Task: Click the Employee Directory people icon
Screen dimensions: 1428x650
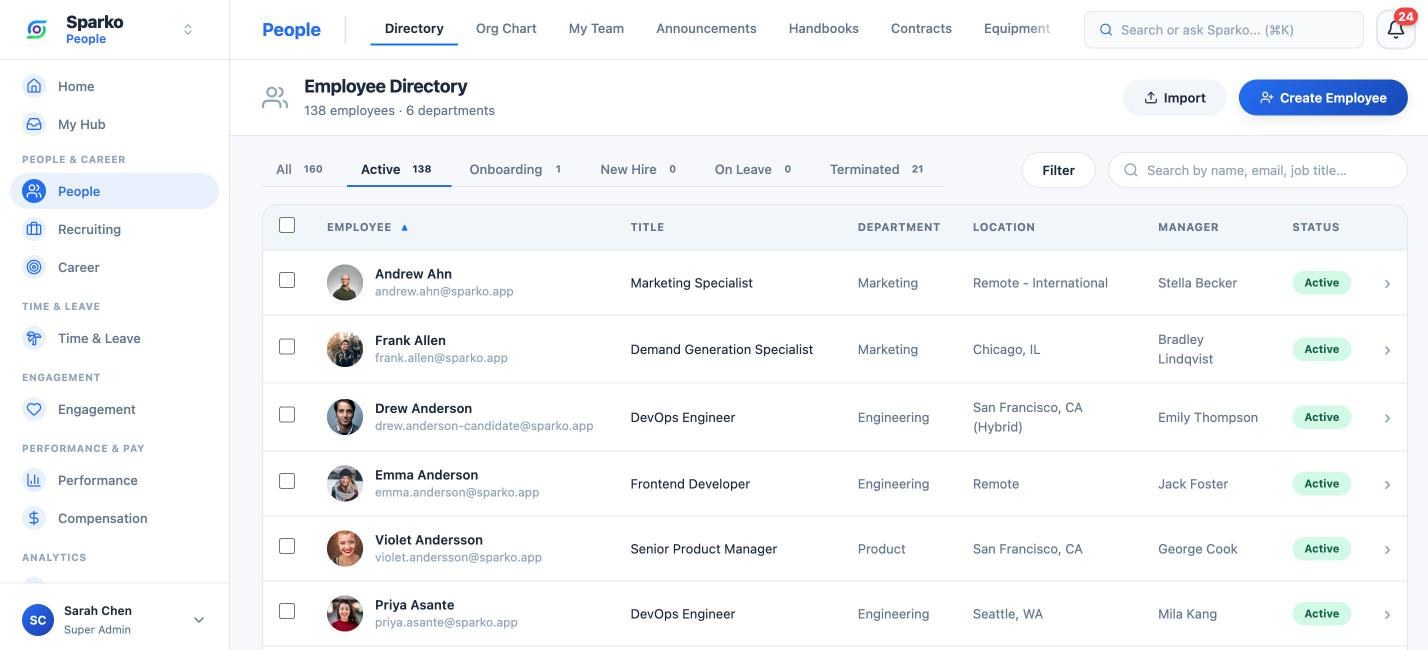Action: (275, 97)
